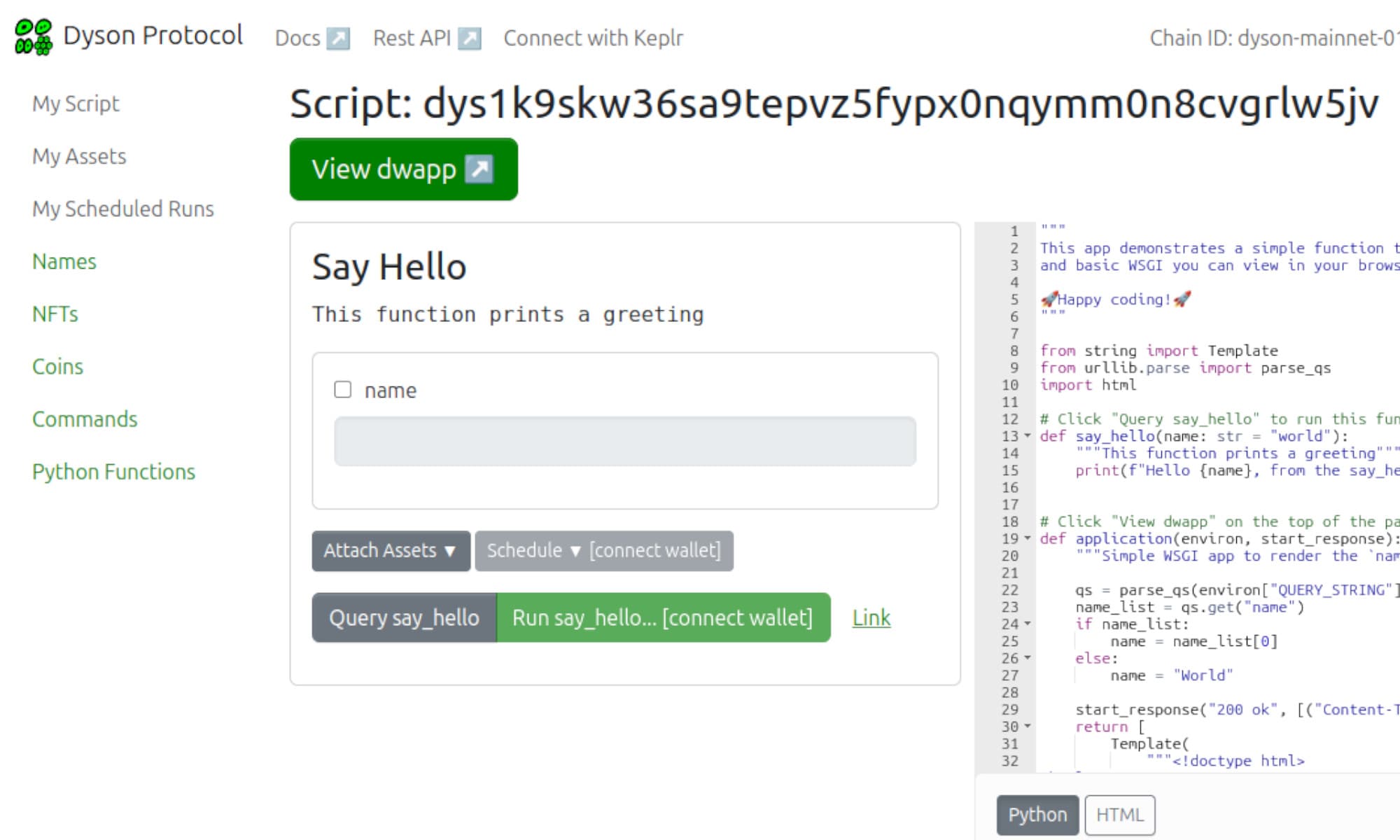Click the Query say_hello button
The image size is (1400, 840).
(x=405, y=617)
